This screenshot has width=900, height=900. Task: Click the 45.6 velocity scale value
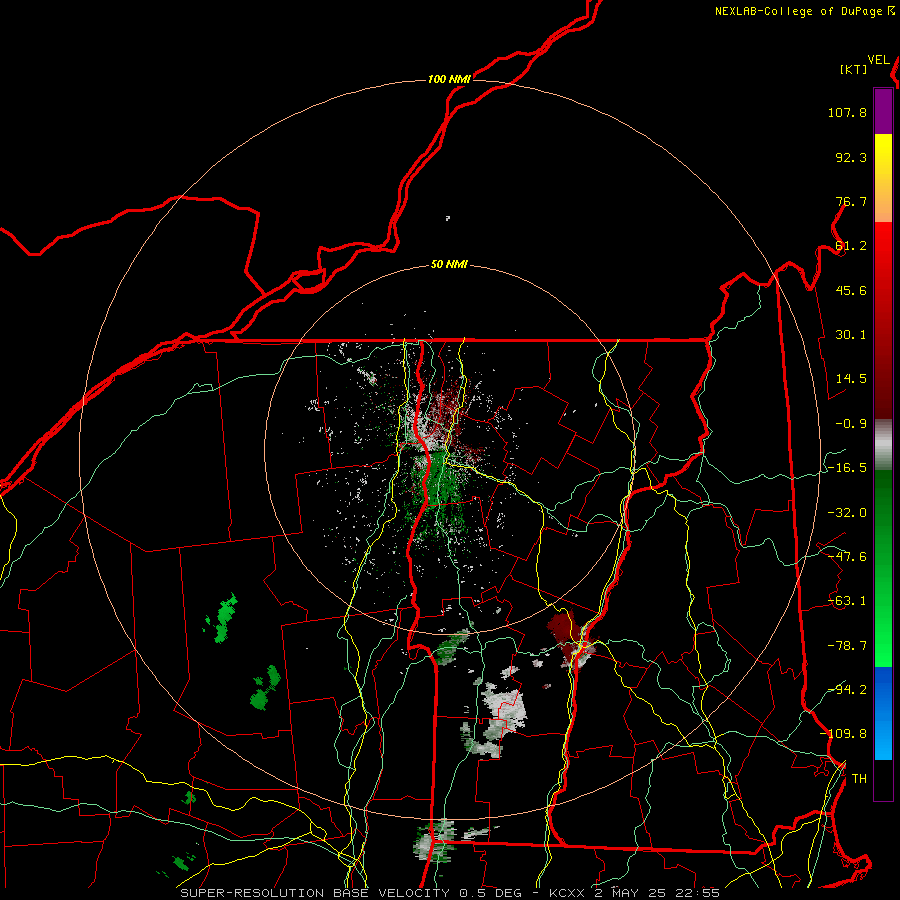(x=851, y=290)
